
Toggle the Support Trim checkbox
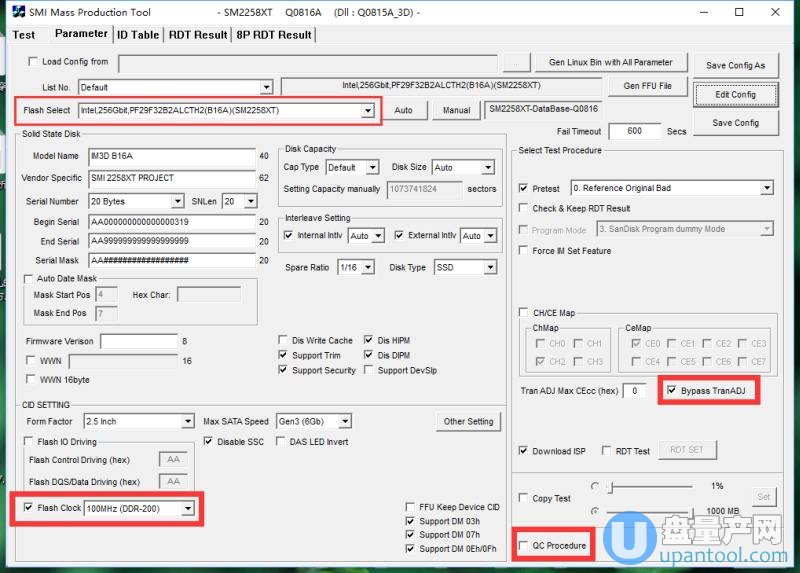(284, 355)
